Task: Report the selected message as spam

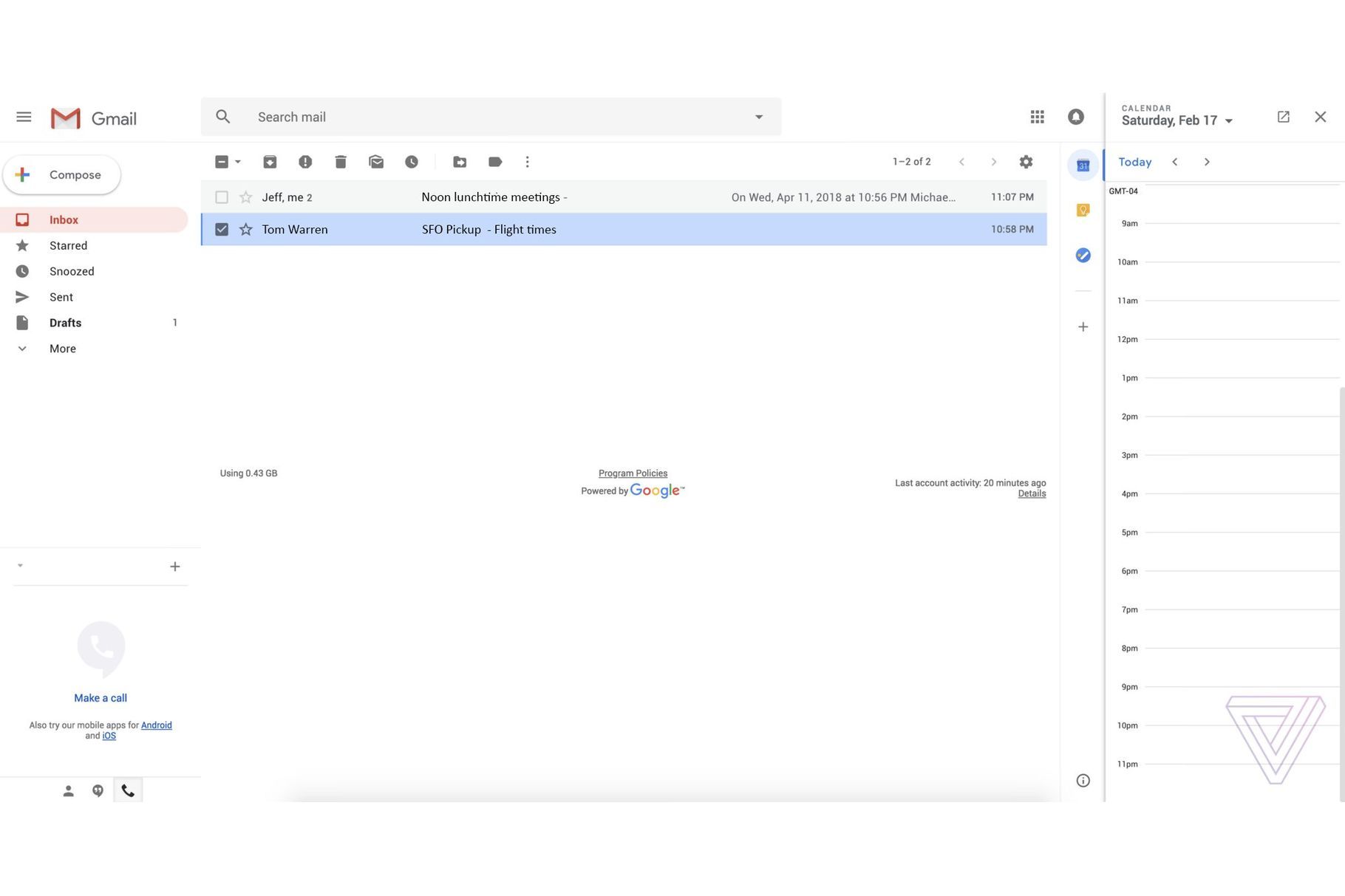Action: click(x=304, y=162)
